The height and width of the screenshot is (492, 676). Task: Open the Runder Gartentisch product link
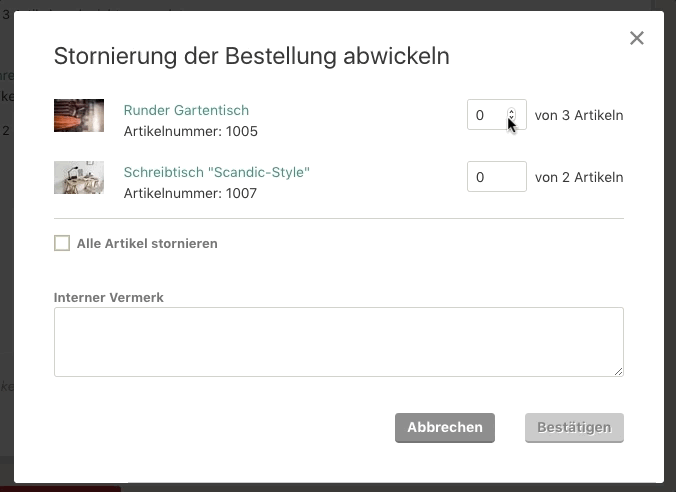click(x=186, y=110)
